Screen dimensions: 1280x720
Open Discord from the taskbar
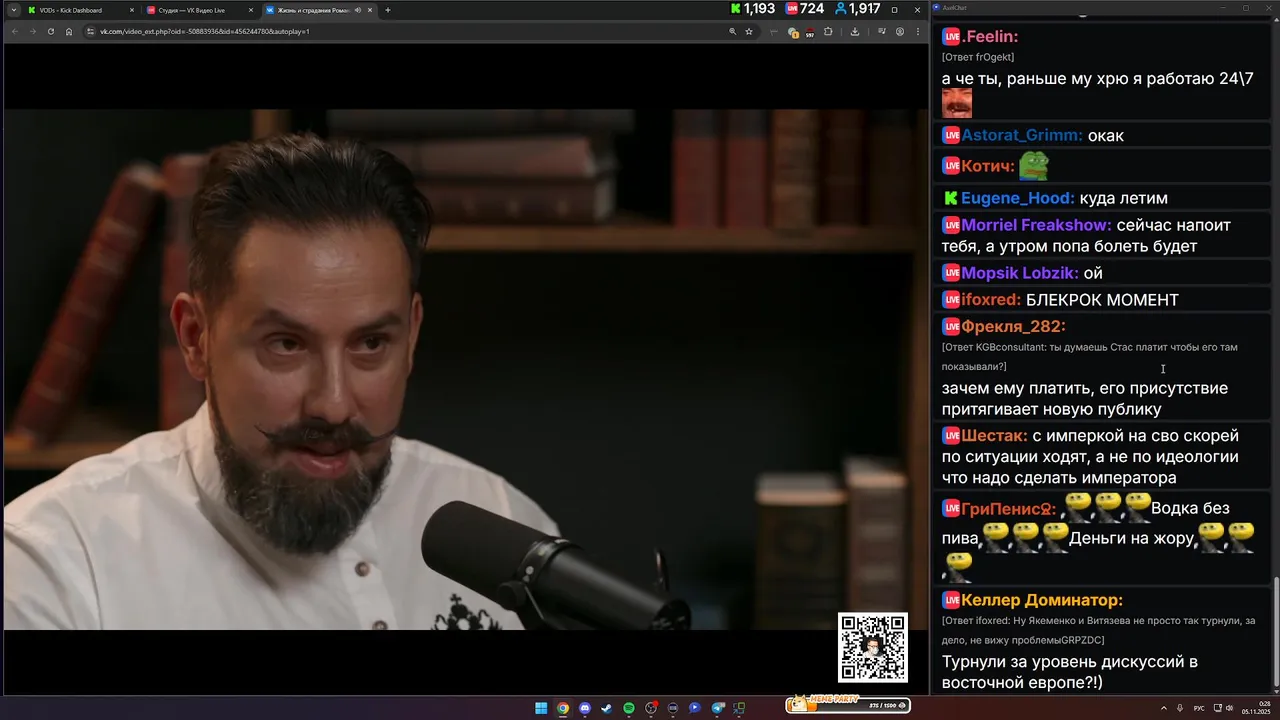coord(585,708)
